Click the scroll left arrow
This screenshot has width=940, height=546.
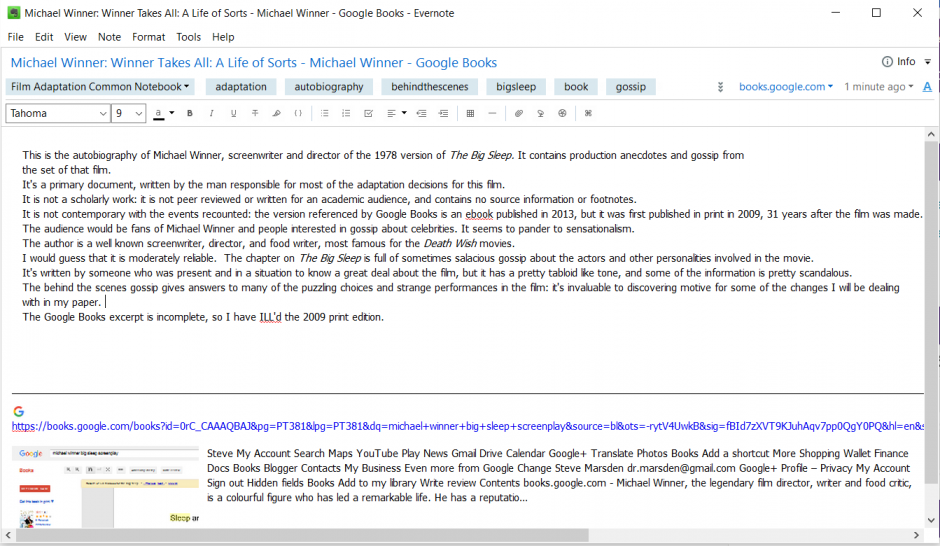[x=8, y=535]
